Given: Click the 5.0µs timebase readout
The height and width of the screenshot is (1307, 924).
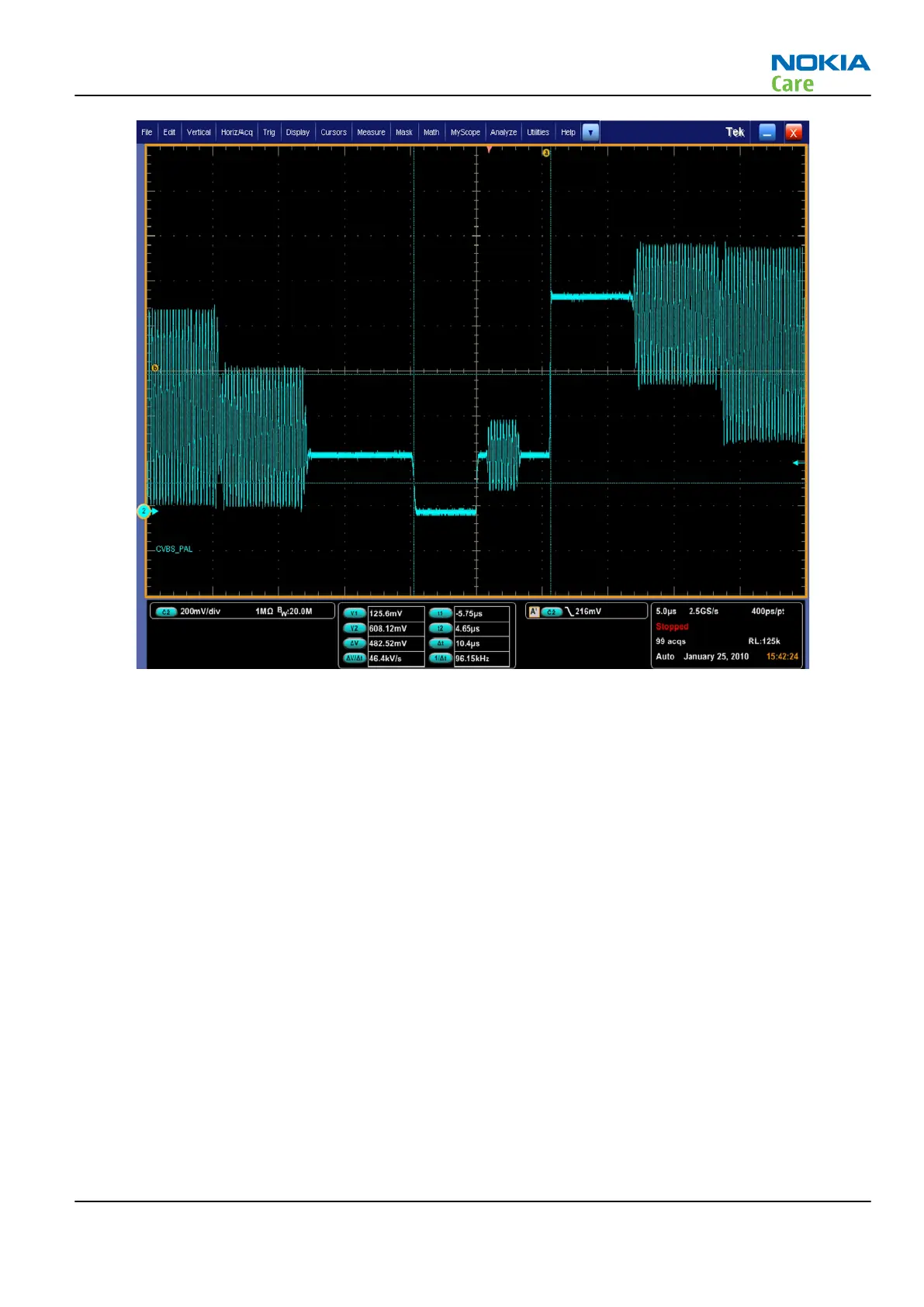Looking at the screenshot, I should [666, 612].
